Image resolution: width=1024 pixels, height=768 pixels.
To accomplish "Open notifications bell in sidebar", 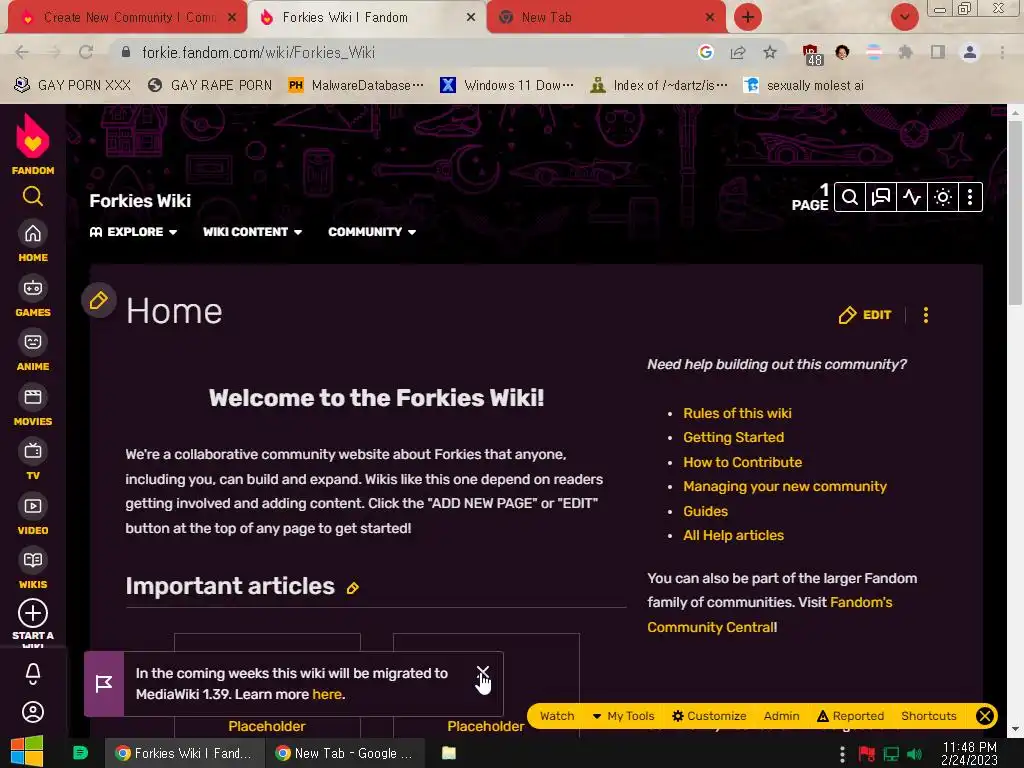I will pos(33,673).
